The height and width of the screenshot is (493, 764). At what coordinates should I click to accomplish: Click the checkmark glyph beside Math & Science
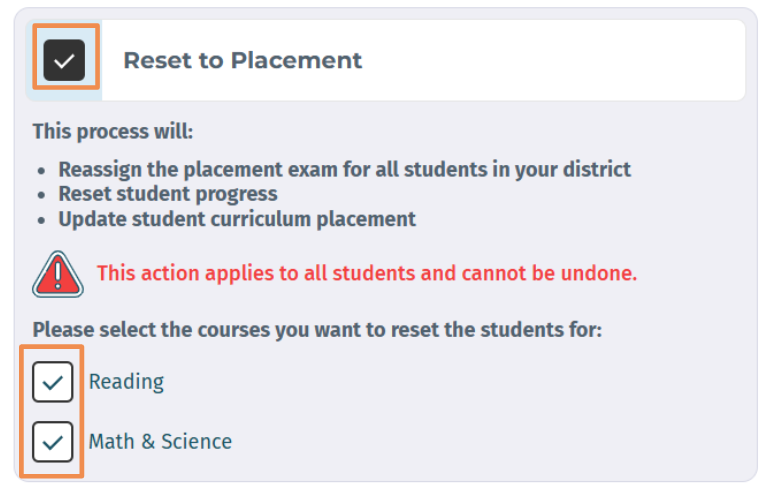coord(53,443)
